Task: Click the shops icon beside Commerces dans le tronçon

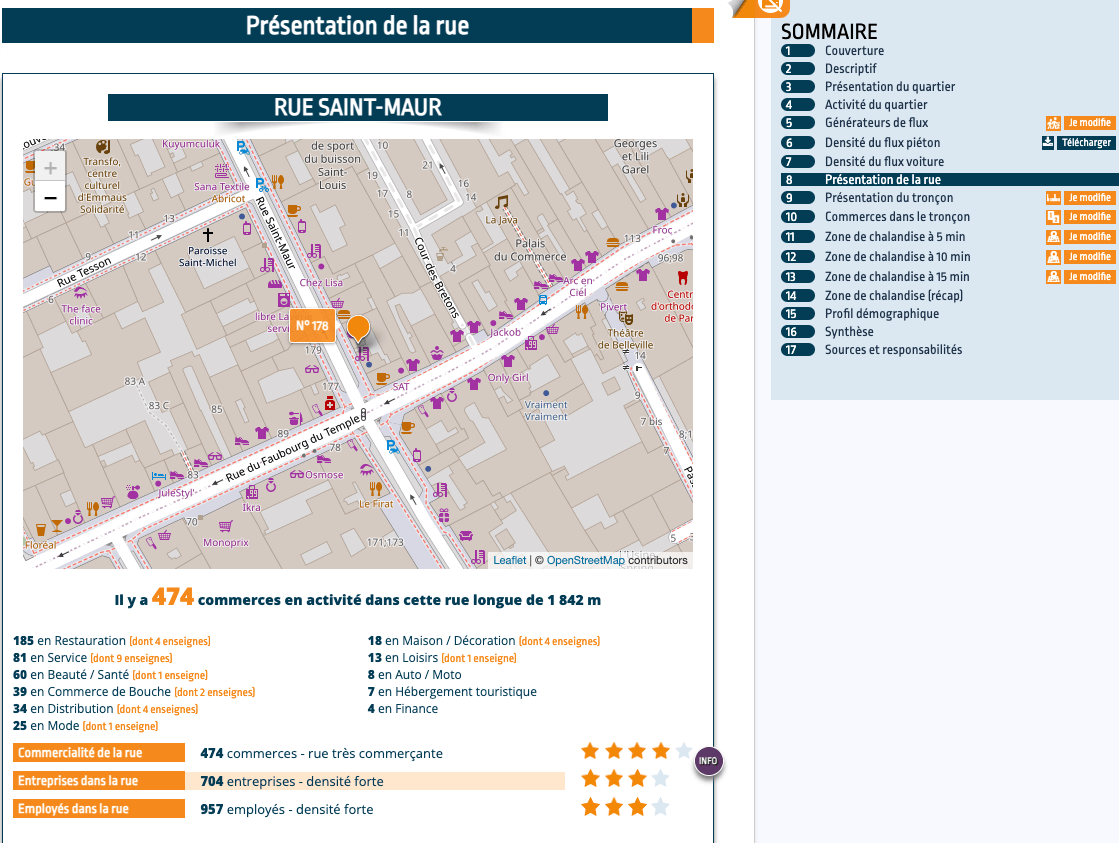Action: point(1053,216)
